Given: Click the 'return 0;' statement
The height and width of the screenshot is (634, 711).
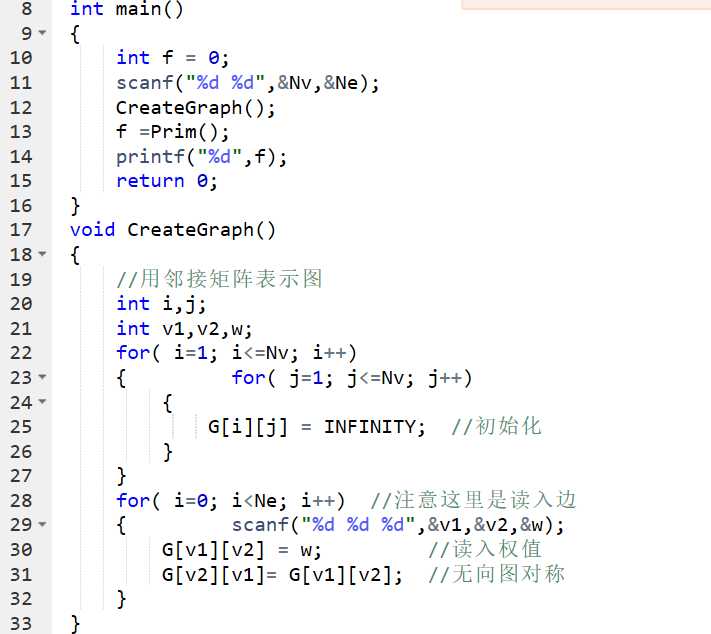Looking at the screenshot, I should point(167,181).
